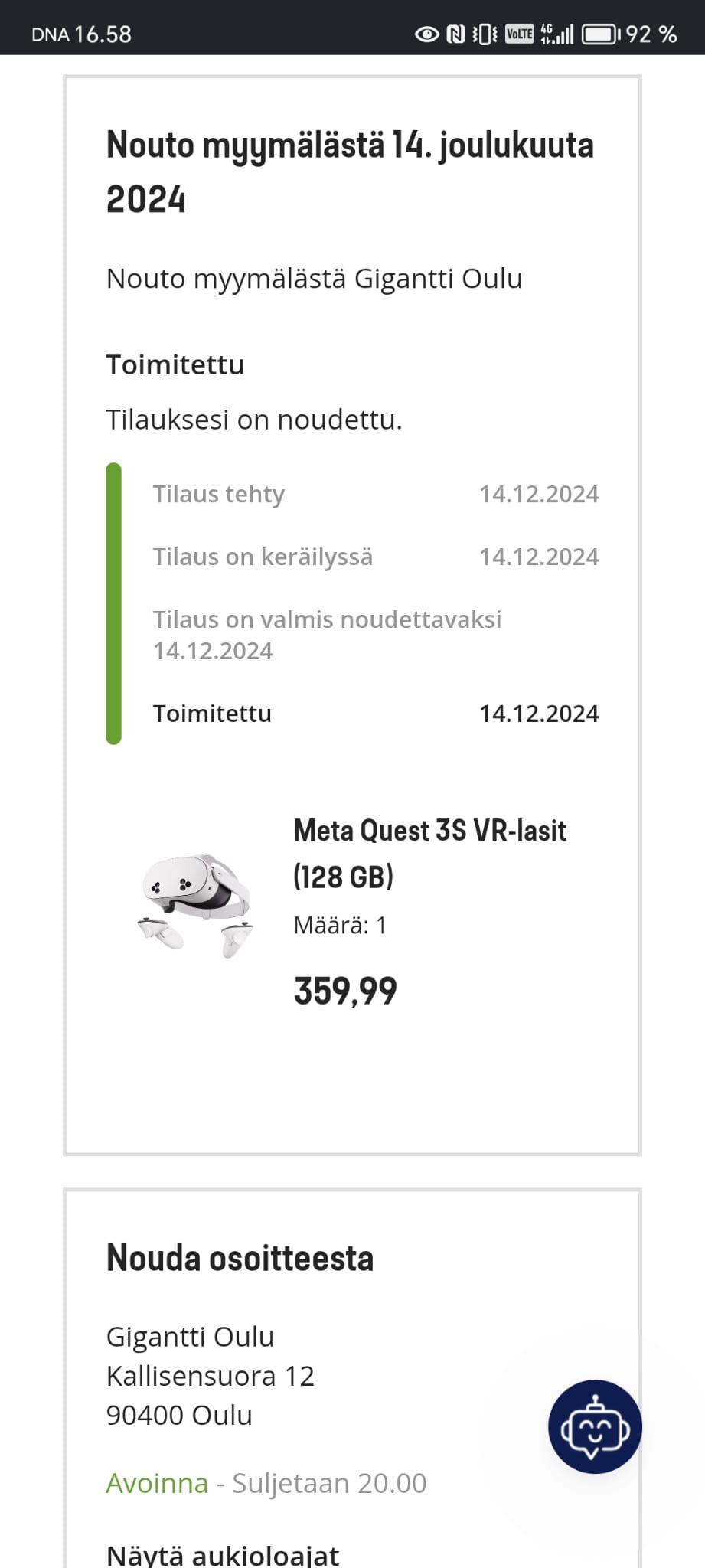Screen dimensions: 705x1568
Task: Expand Näytä aukioloajat opening hours
Action: [223, 1554]
